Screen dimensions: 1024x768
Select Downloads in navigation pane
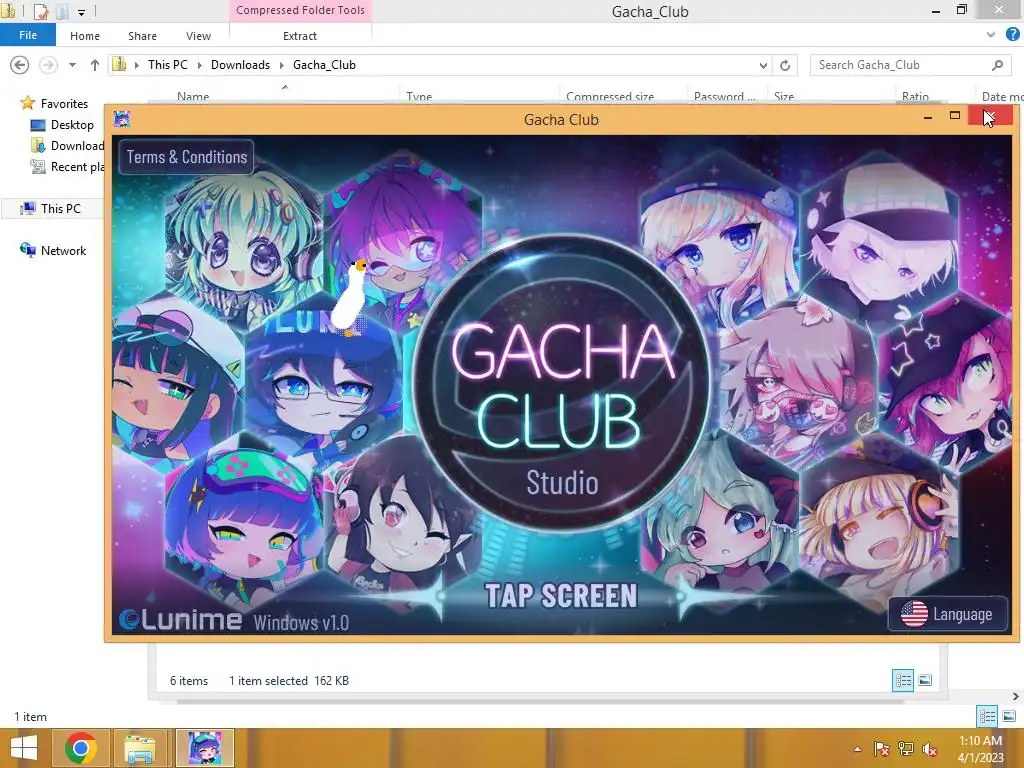68,146
